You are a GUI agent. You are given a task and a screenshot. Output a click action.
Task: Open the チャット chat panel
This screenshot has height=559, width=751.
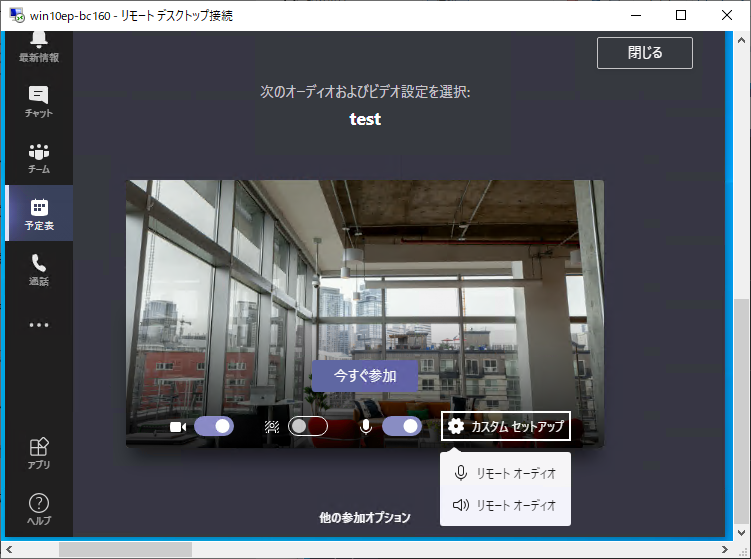click(39, 102)
